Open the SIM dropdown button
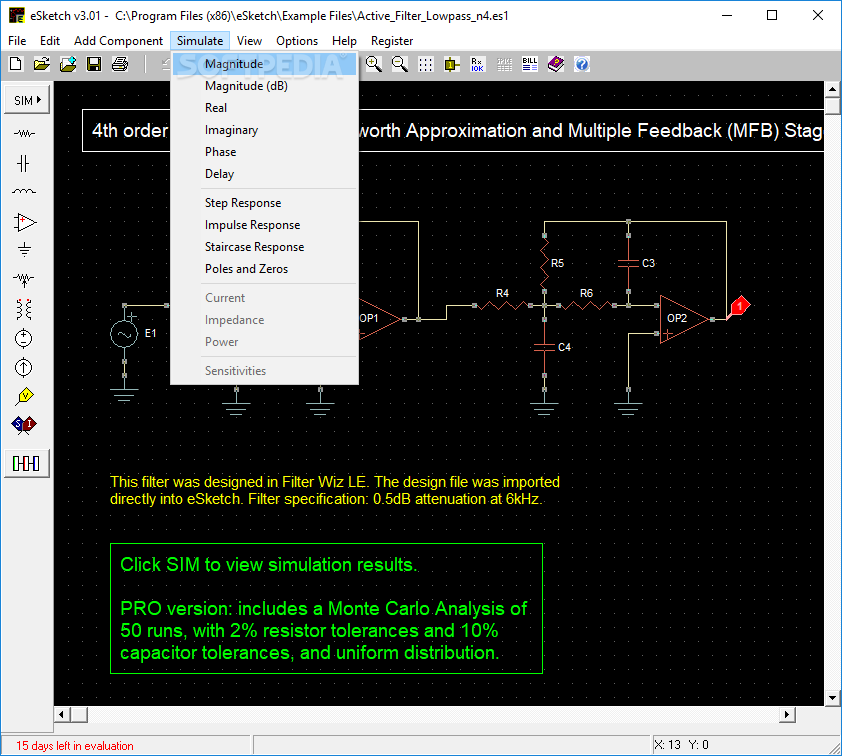 click(27, 100)
